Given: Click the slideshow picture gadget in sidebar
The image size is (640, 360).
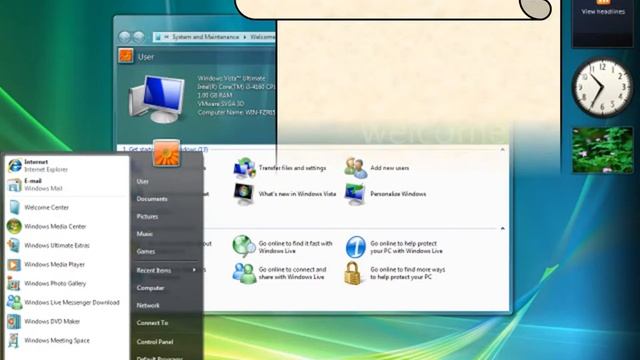Looking at the screenshot, I should [602, 150].
